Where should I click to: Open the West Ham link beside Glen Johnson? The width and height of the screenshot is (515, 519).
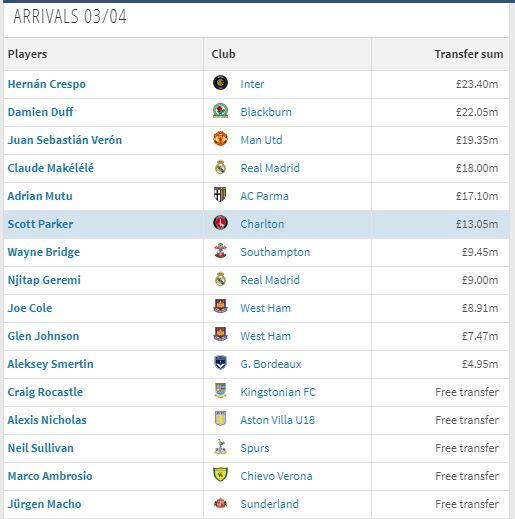(266, 336)
